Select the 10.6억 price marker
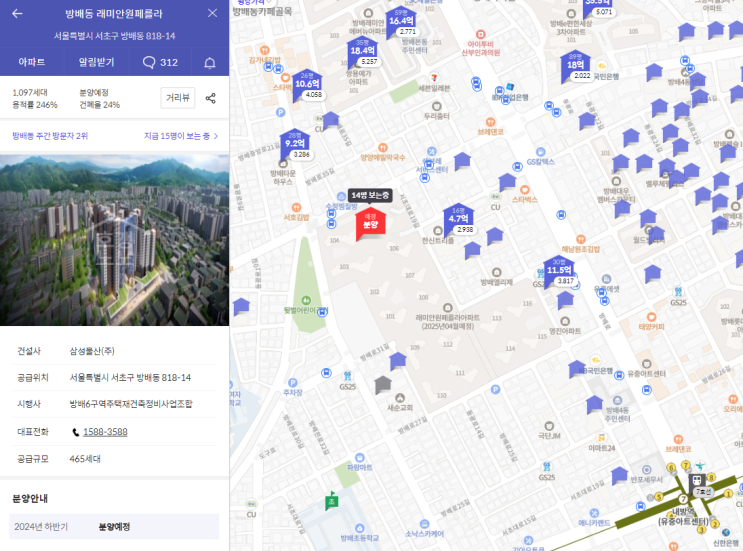743x551 pixels. 308,86
